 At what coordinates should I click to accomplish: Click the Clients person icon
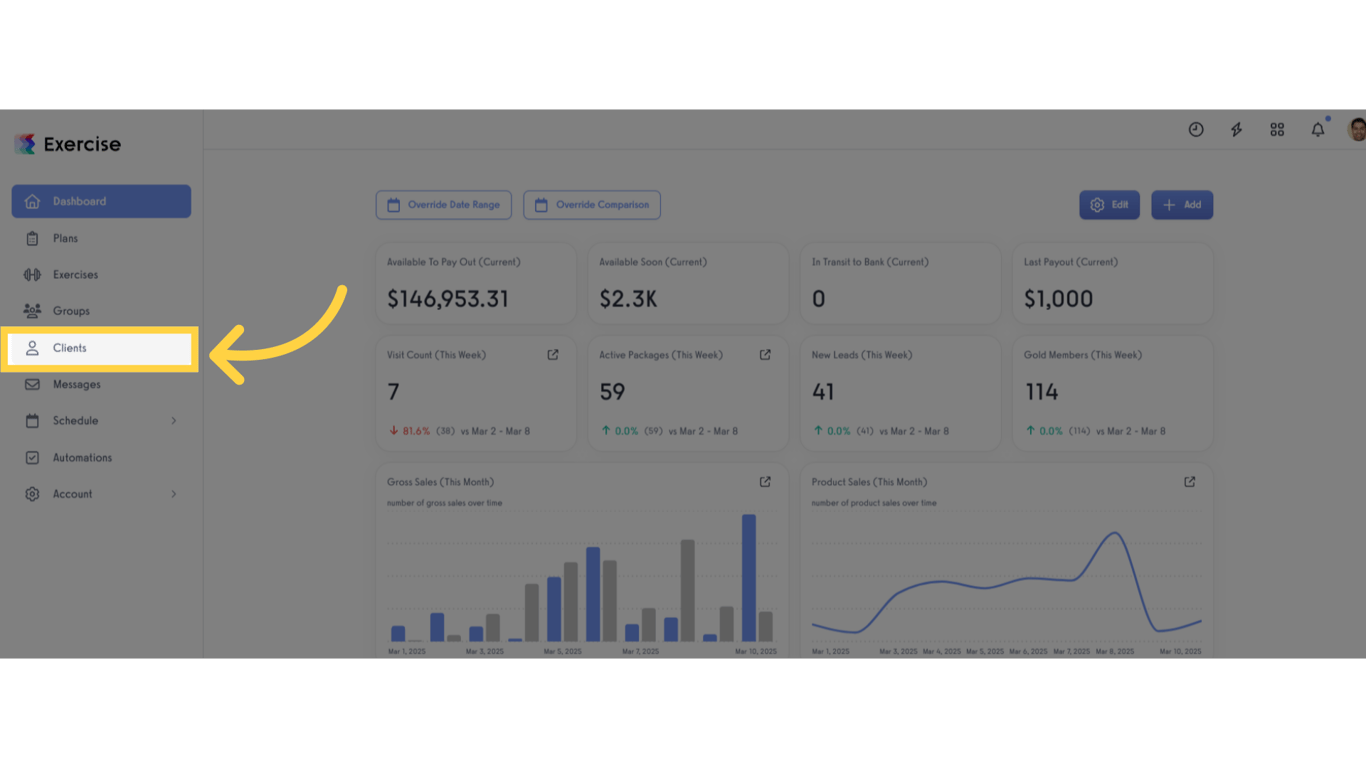point(32,348)
